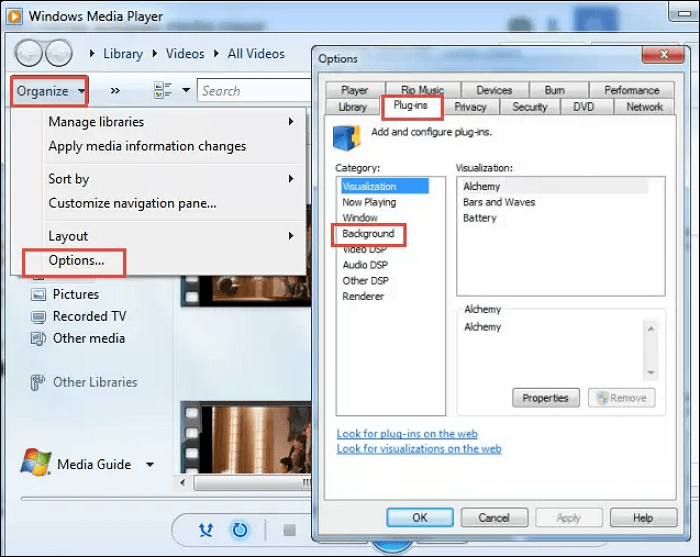Select the Battery visualization
This screenshot has width=700, height=557.
click(480, 218)
